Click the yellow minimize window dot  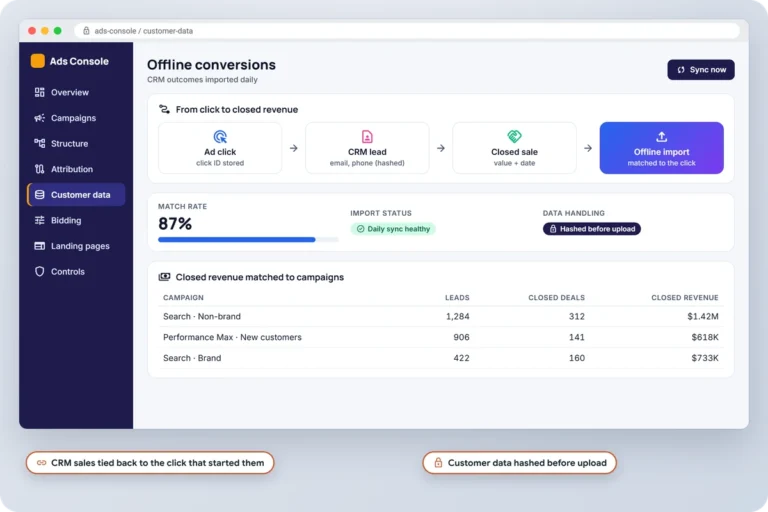tap(45, 31)
